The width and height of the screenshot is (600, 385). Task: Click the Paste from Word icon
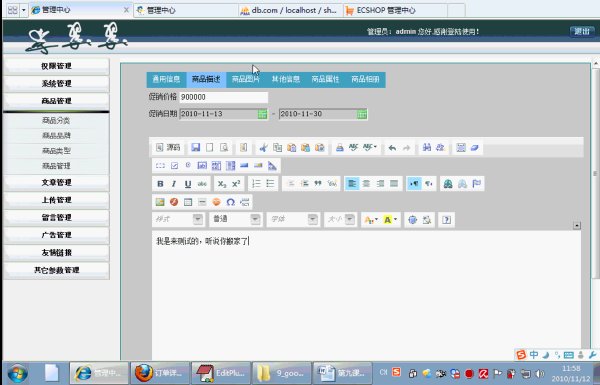coord(320,147)
